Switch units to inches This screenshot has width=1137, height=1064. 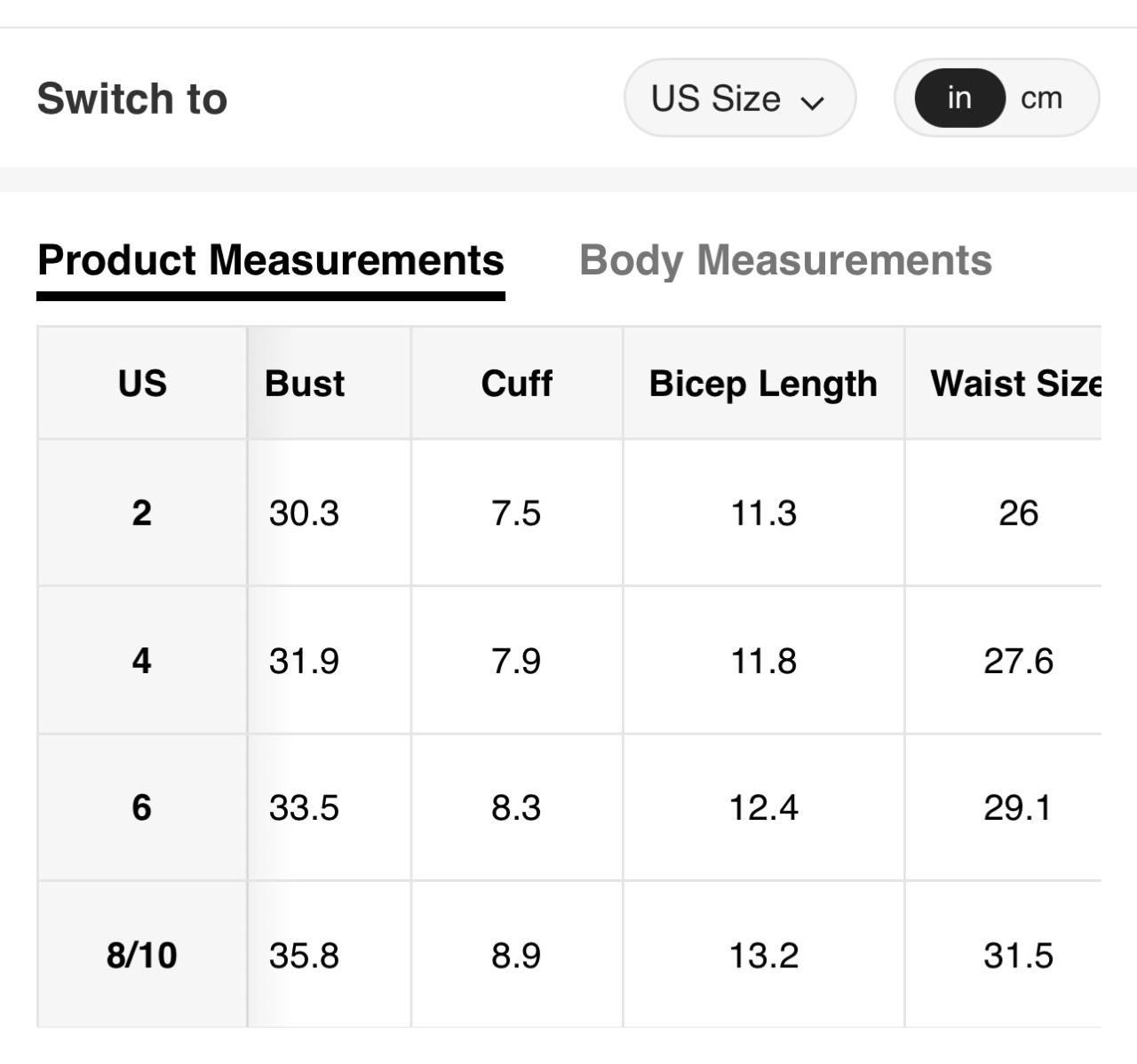click(x=959, y=98)
